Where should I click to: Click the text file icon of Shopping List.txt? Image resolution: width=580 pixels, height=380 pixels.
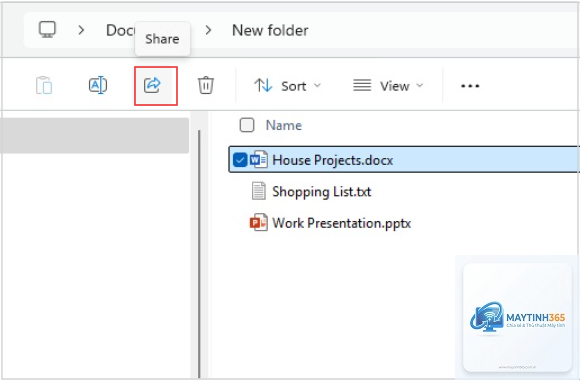click(259, 191)
